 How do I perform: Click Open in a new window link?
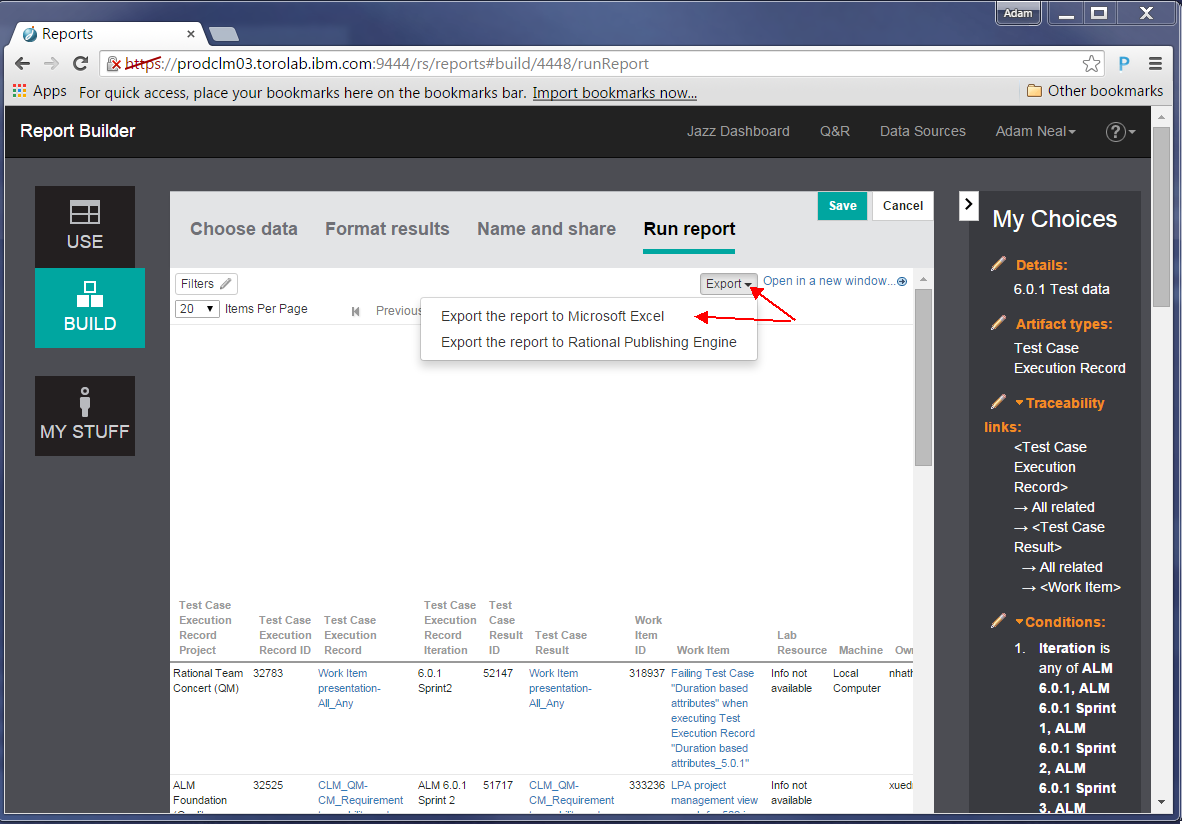pyautogui.click(x=828, y=281)
